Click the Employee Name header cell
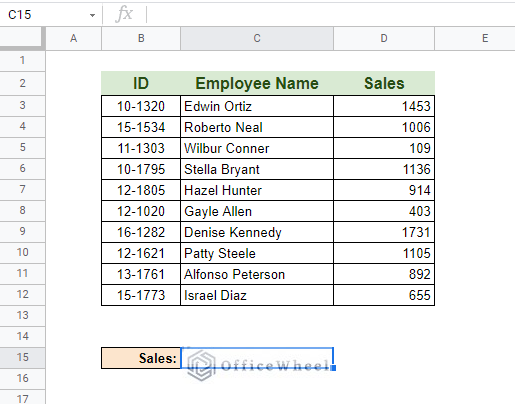The width and height of the screenshot is (515, 404). pyautogui.click(x=257, y=83)
